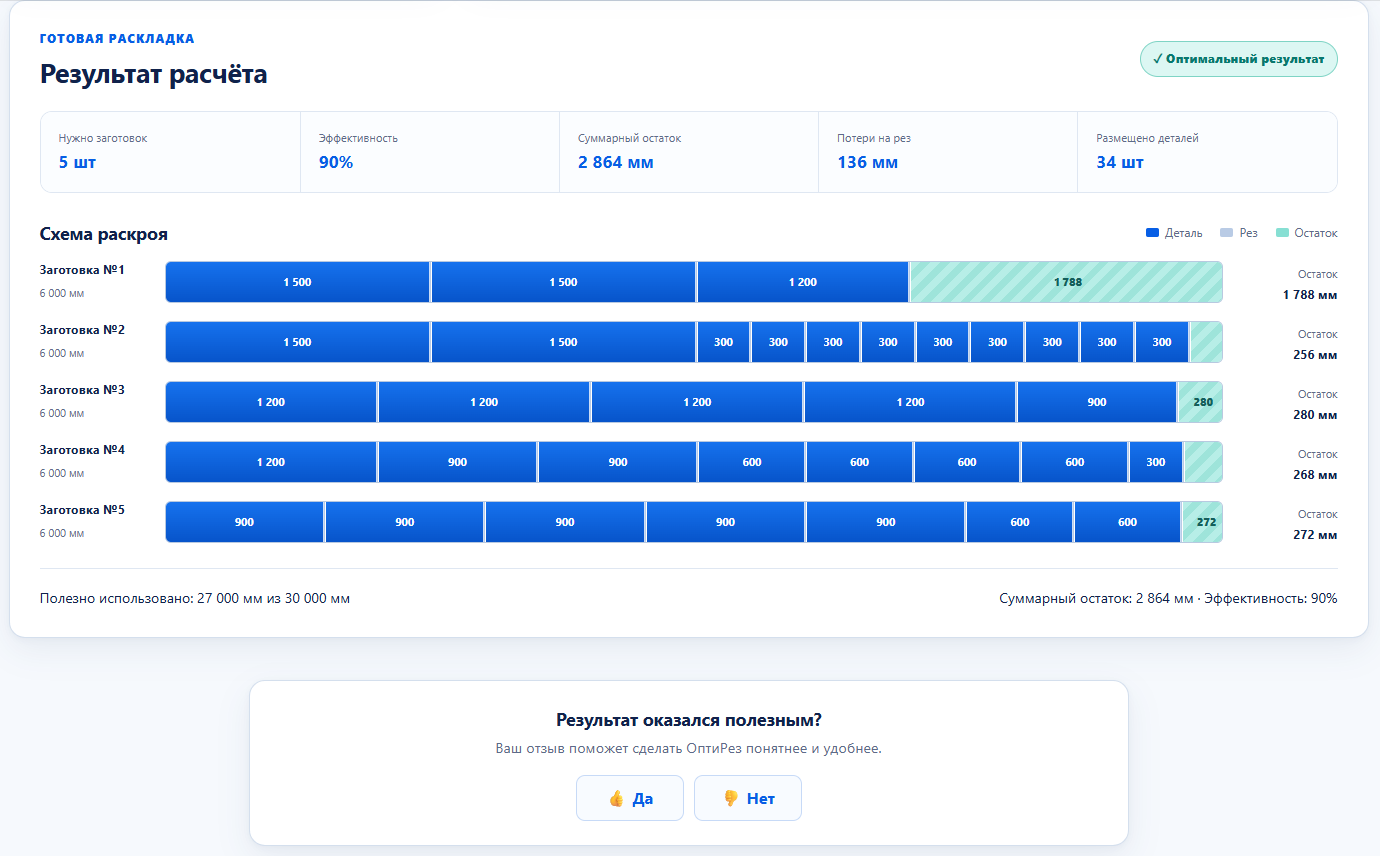This screenshot has width=1380, height=856.
Task: Click the '136 мм' Потери на рез value
Action: pos(867,162)
